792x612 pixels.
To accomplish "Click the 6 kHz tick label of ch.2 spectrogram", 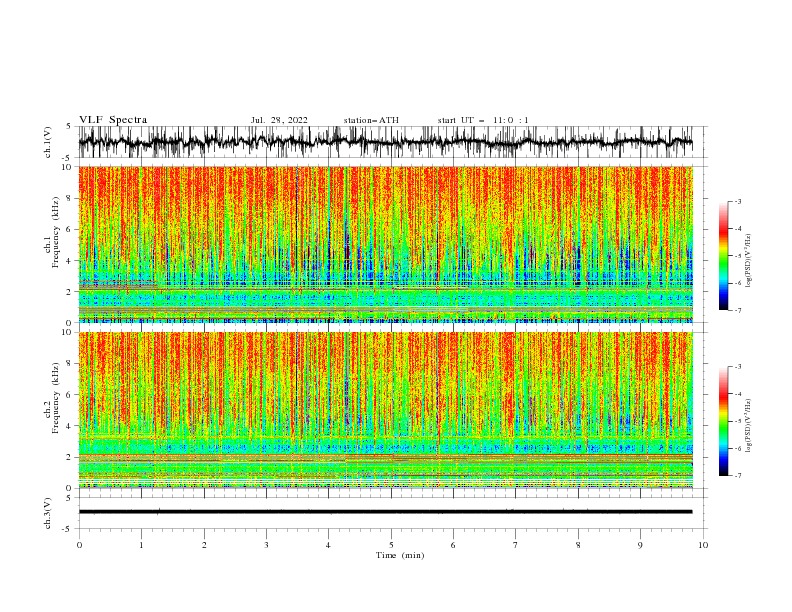I will (69, 395).
